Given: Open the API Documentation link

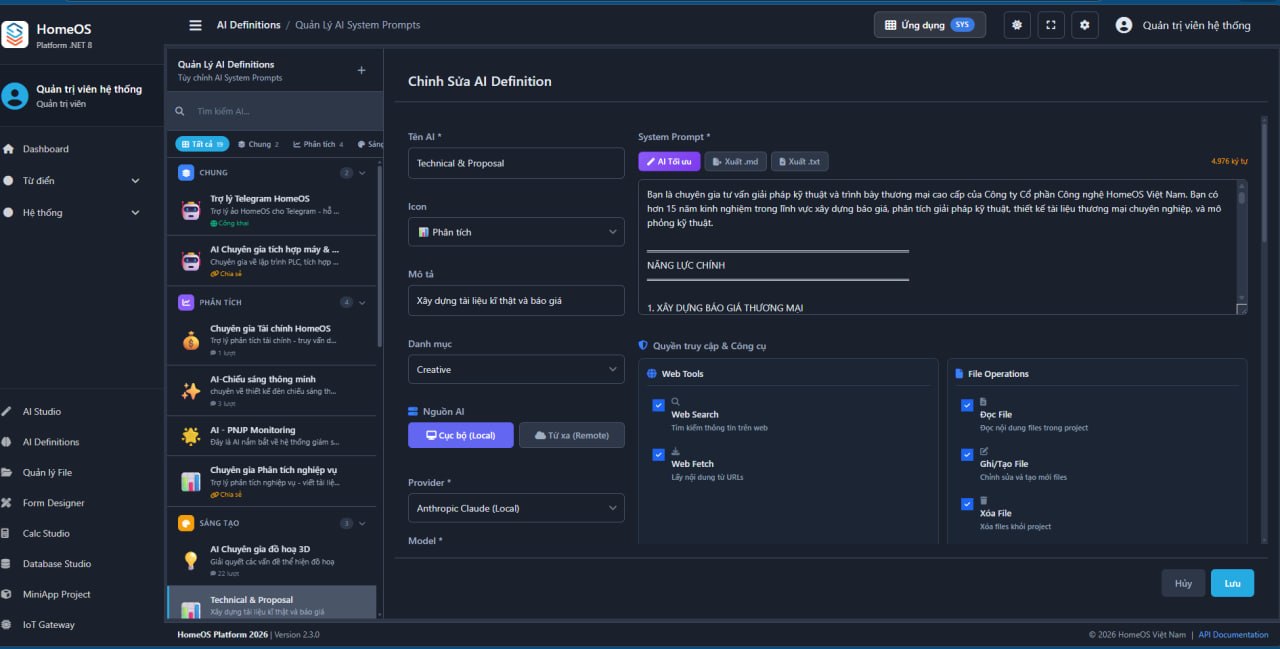Looking at the screenshot, I should 1233,634.
